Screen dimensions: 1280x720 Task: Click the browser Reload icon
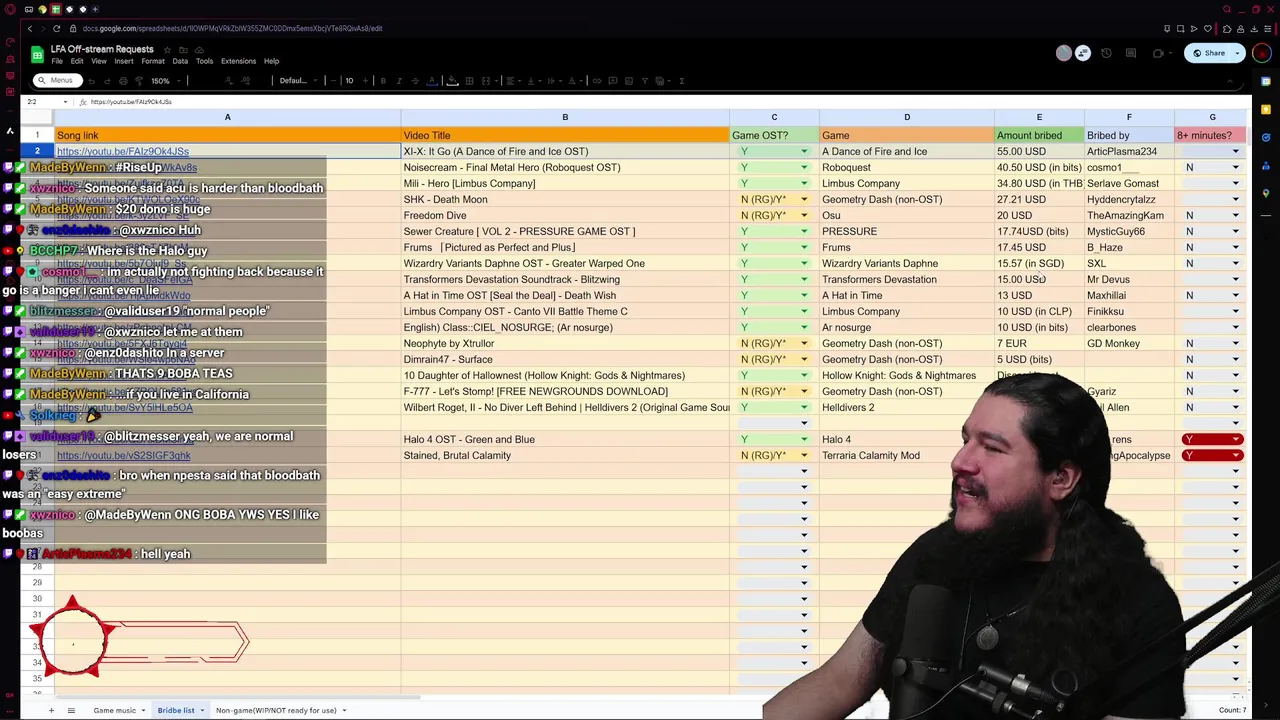pyautogui.click(x=56, y=28)
